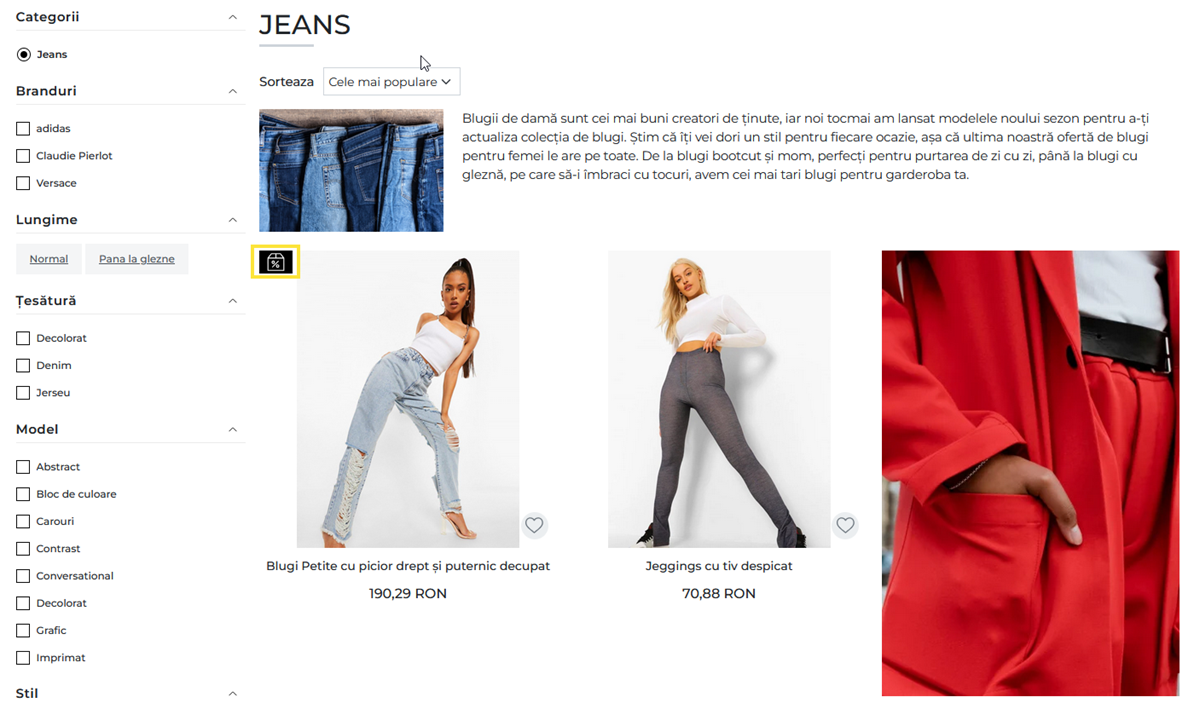Viewport: 1200px width, 703px height.
Task: Collapse the Țesătură filter section
Action: click(x=233, y=301)
